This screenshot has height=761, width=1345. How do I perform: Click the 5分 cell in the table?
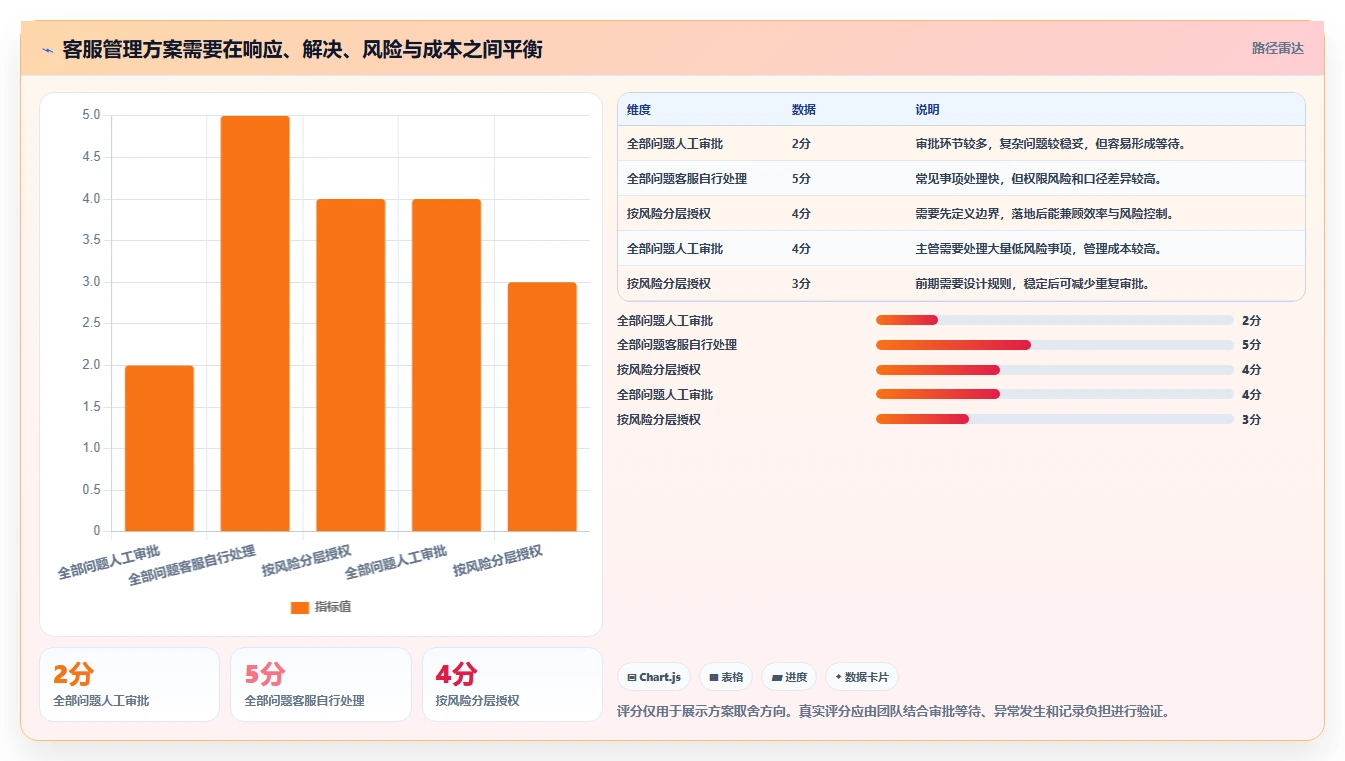[x=801, y=179]
